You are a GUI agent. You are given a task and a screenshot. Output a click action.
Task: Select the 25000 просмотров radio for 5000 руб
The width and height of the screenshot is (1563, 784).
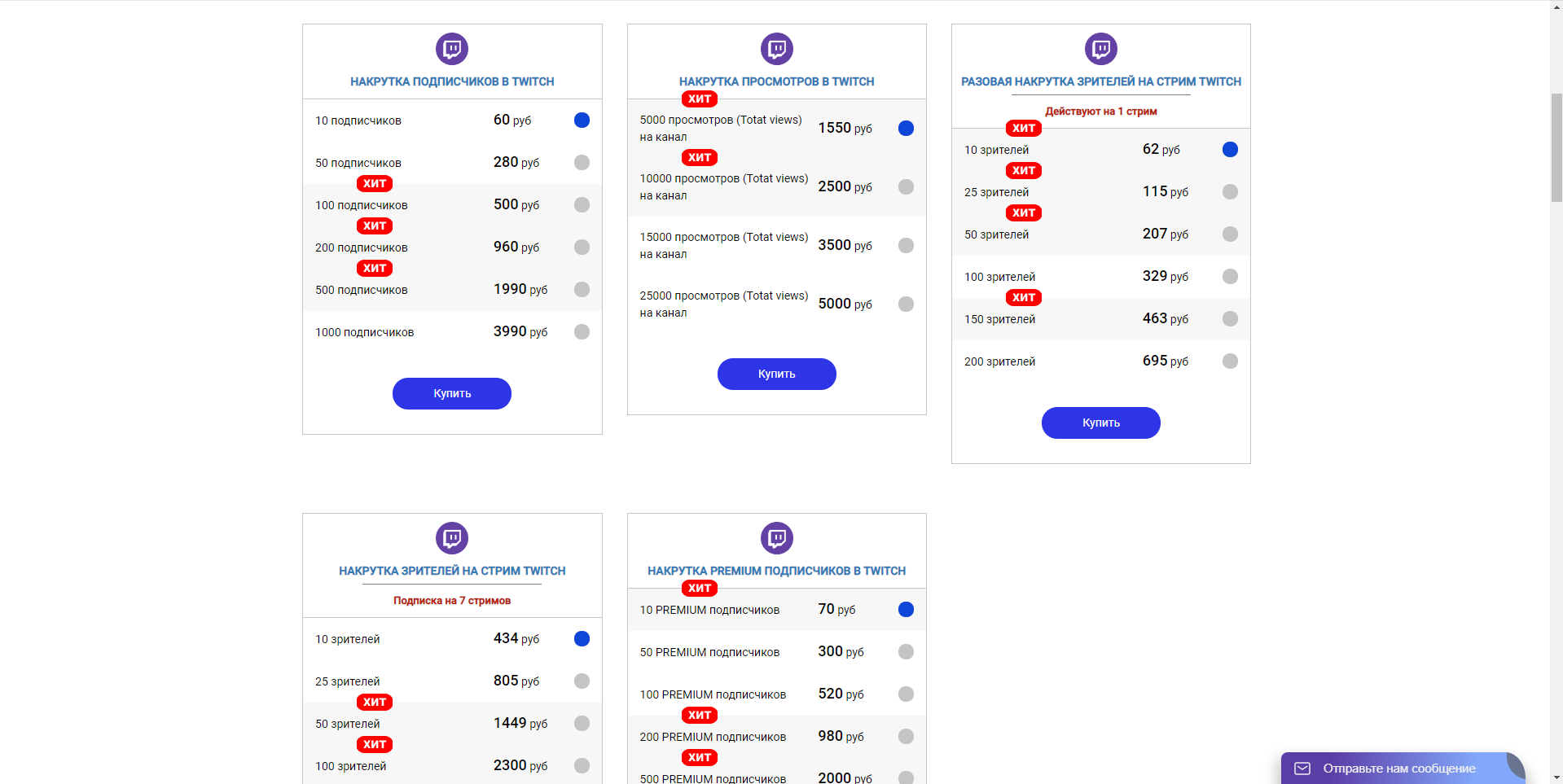pos(906,304)
